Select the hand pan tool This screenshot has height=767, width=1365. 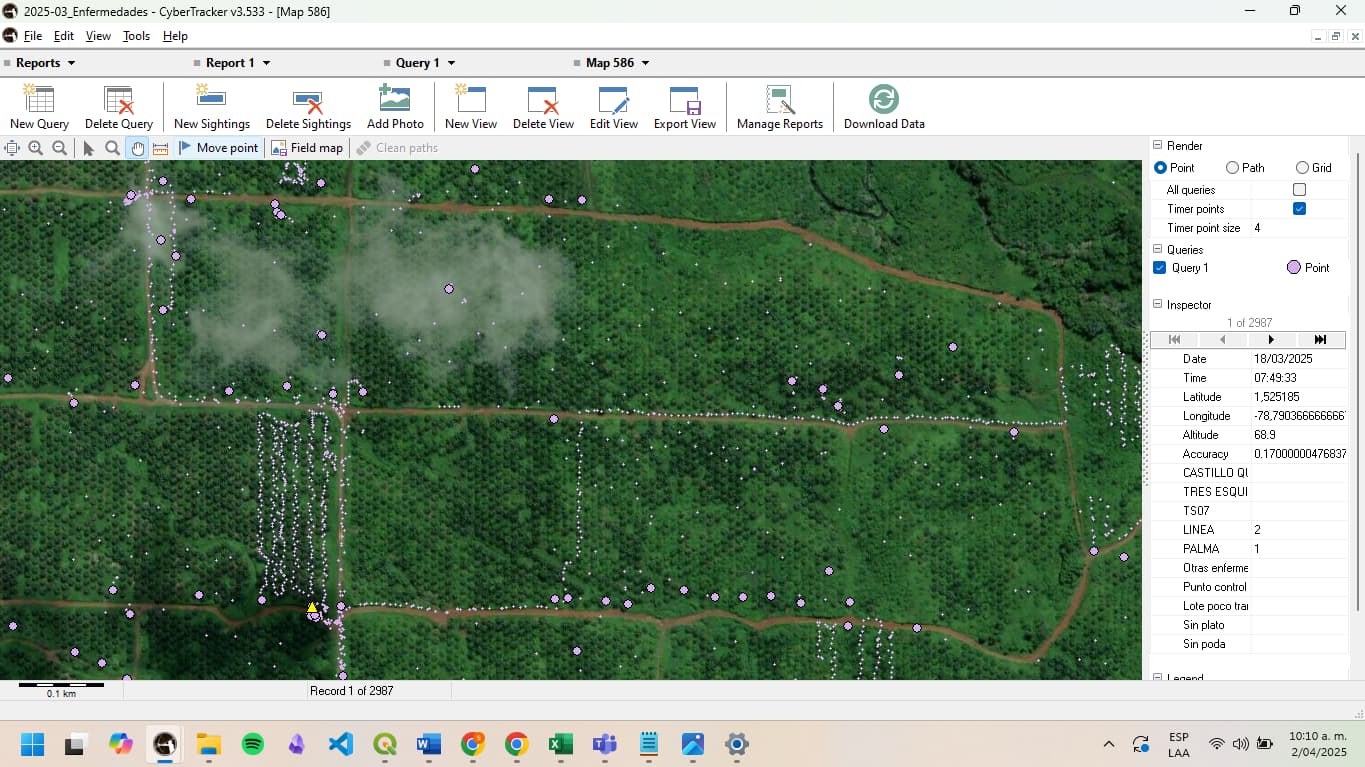tap(137, 148)
